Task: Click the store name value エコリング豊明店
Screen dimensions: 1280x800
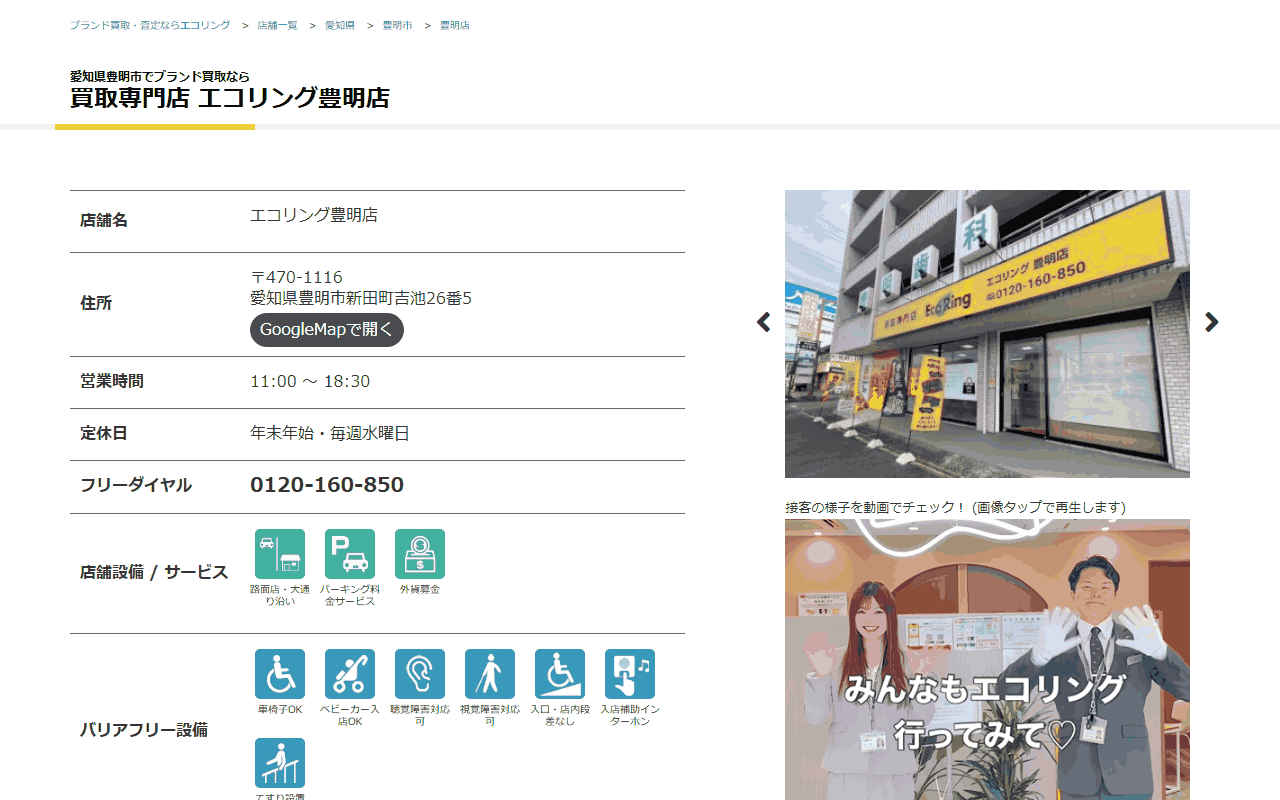Action: (x=314, y=215)
